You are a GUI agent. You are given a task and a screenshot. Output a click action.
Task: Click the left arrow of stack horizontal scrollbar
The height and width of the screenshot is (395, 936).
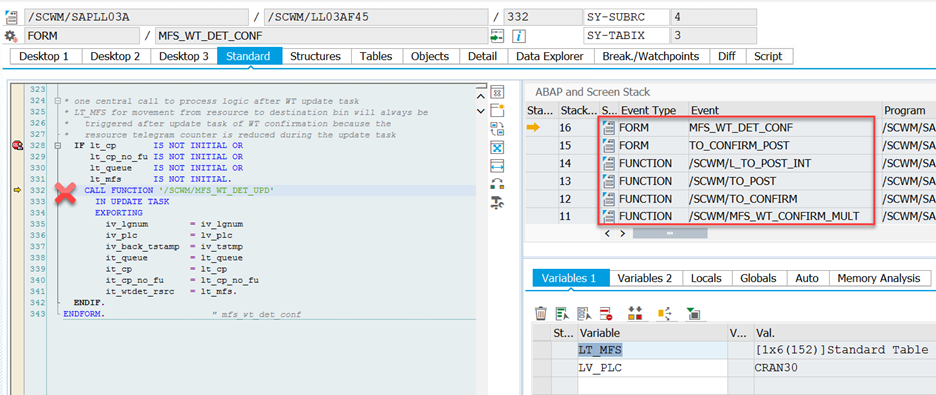(608, 233)
